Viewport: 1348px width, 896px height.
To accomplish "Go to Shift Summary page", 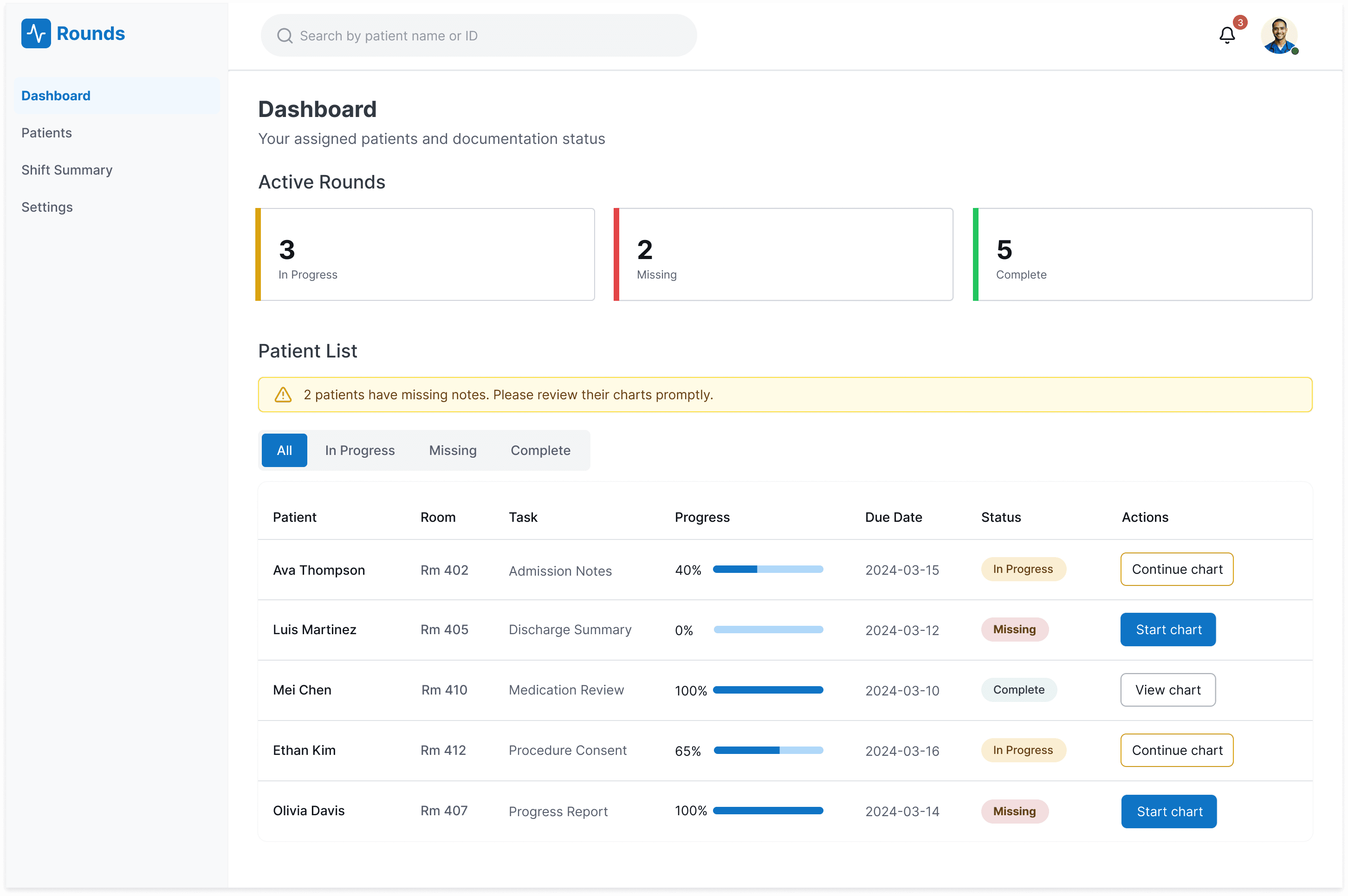I will [67, 170].
